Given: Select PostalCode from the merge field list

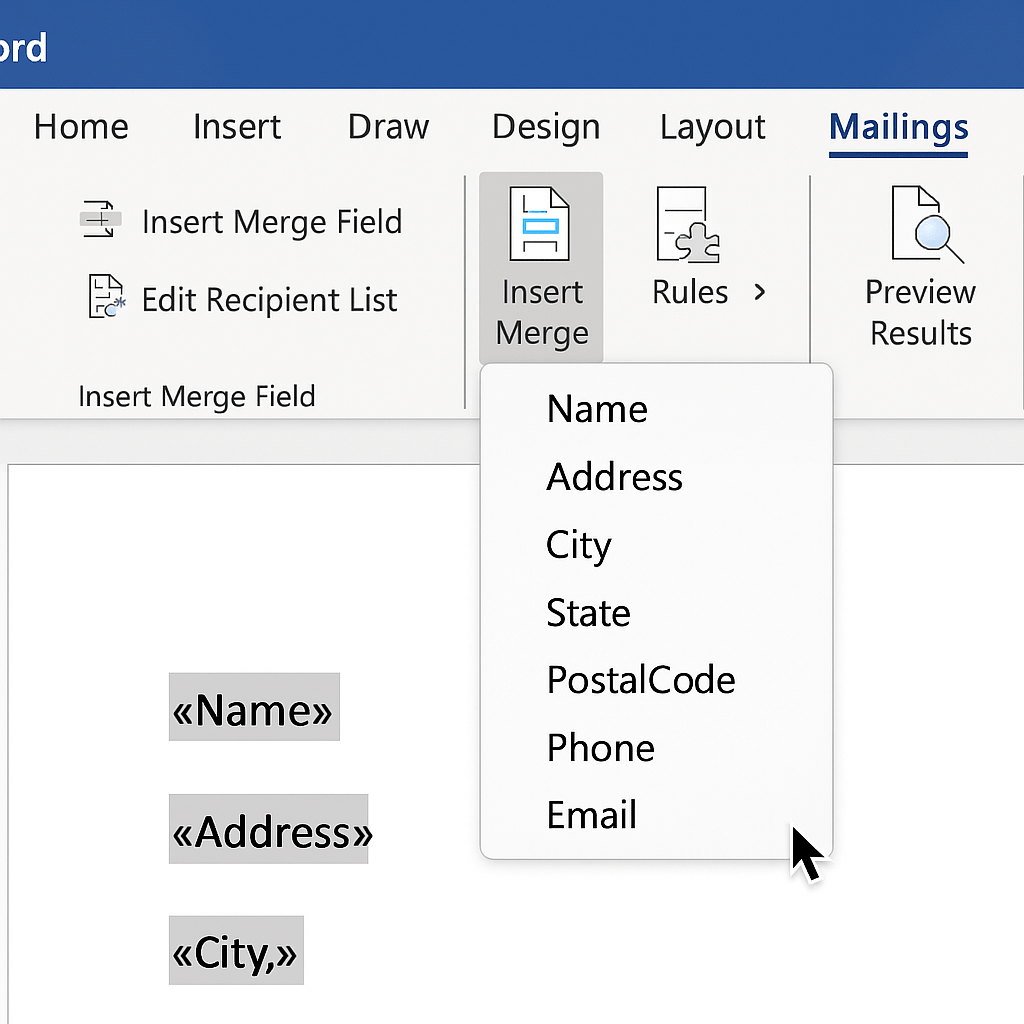Looking at the screenshot, I should [640, 680].
